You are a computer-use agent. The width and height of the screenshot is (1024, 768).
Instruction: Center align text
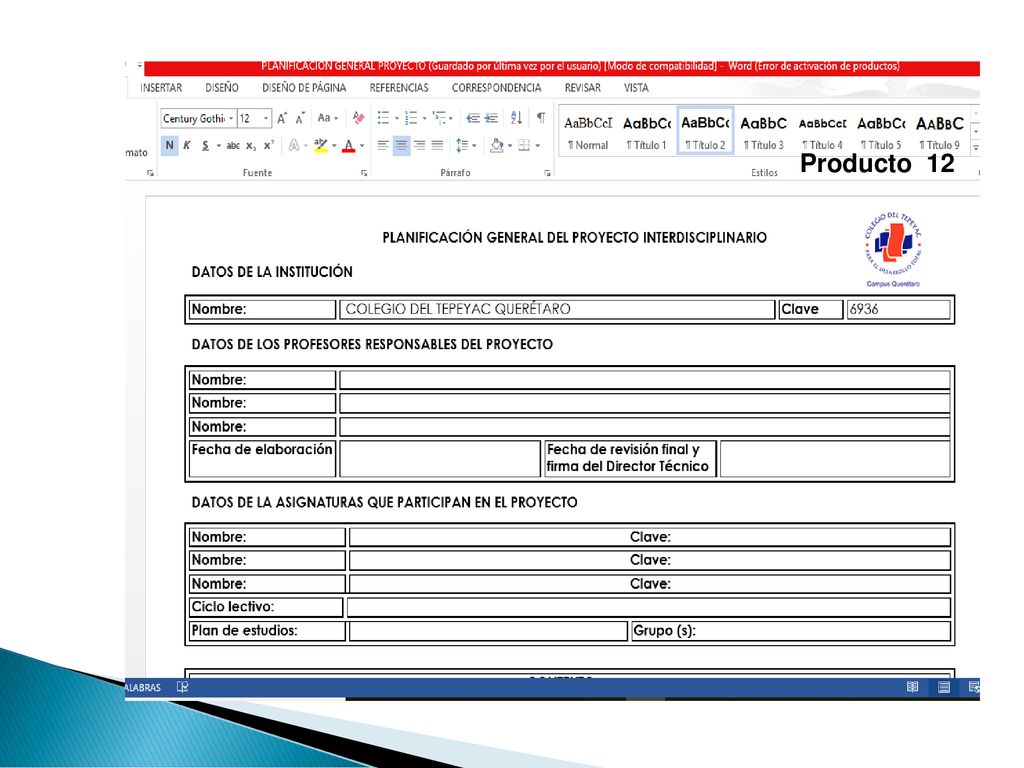point(401,146)
